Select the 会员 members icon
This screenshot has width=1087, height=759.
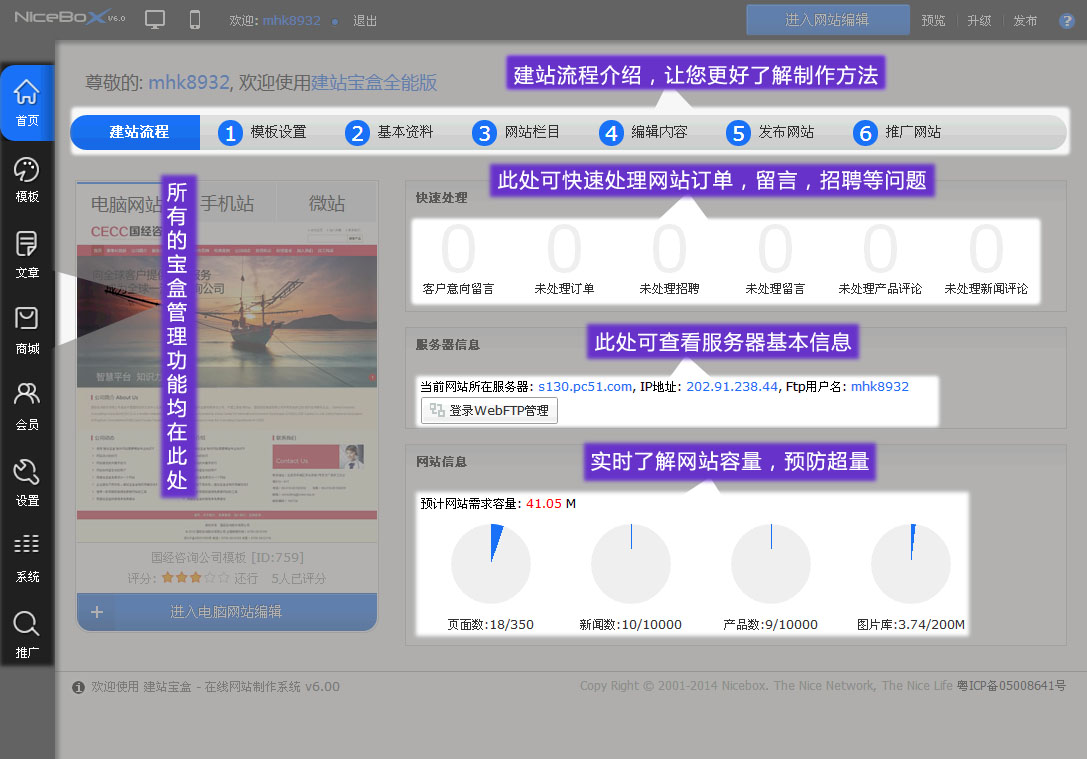(x=27, y=406)
